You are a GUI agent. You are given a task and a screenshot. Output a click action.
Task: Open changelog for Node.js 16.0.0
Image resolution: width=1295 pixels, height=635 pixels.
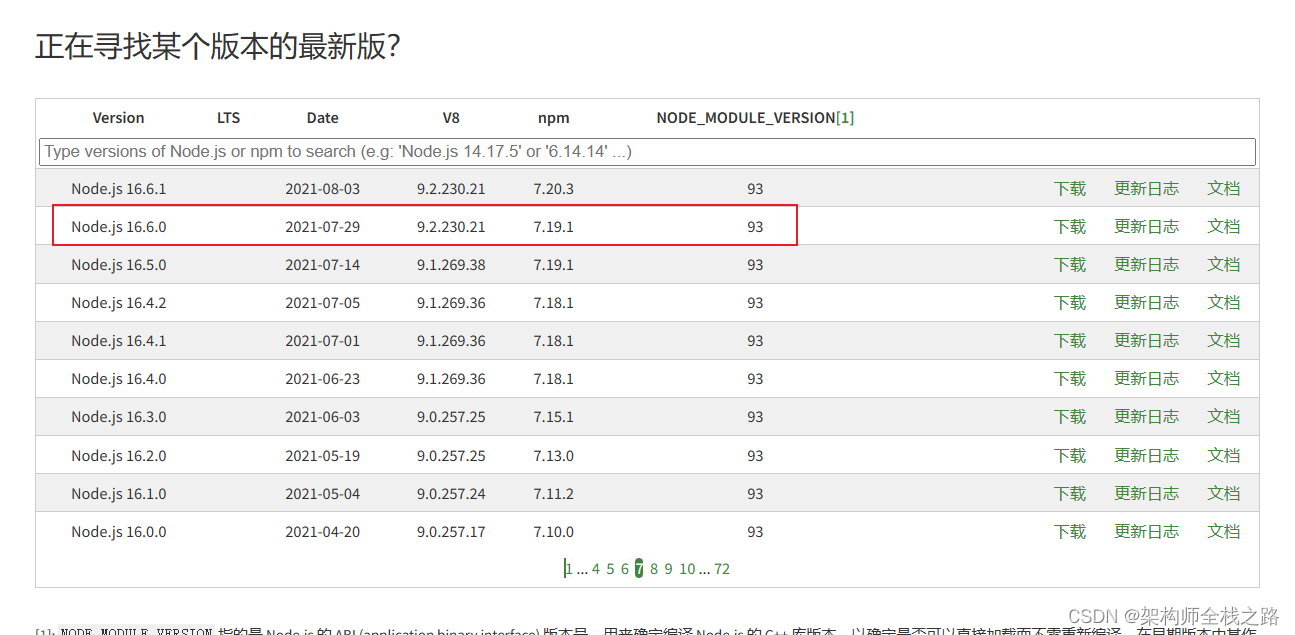pyautogui.click(x=1146, y=532)
